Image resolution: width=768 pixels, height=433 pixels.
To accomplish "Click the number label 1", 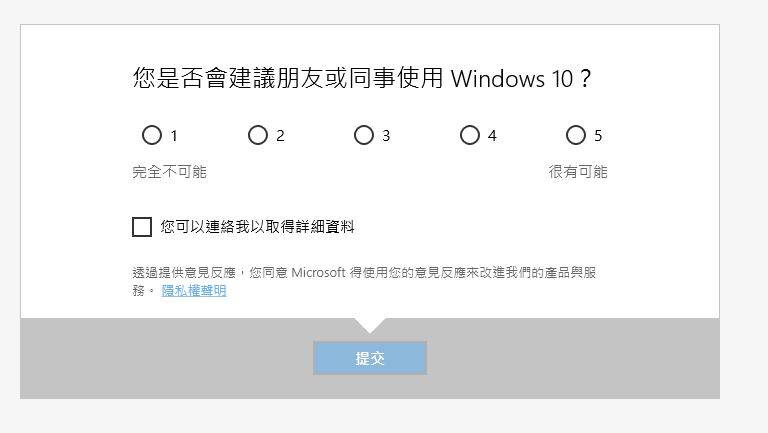I will point(174,136).
